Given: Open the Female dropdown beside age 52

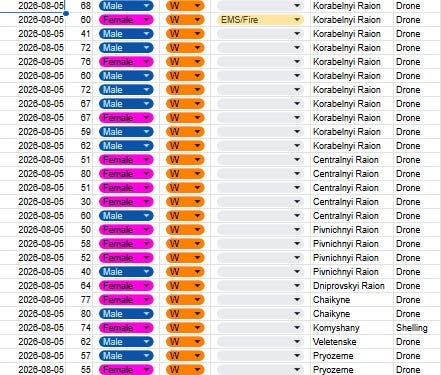Looking at the screenshot, I should pyautogui.click(x=126, y=258).
